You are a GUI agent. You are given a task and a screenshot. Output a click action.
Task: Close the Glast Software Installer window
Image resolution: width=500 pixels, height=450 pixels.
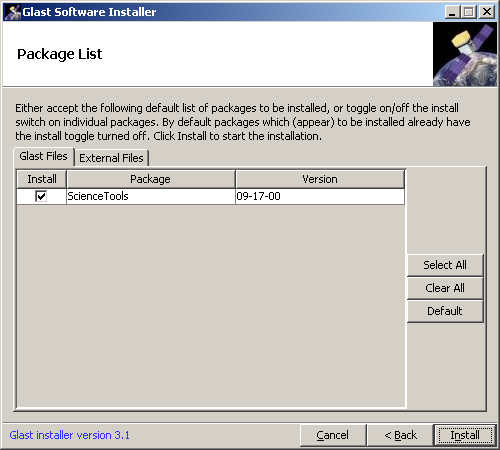tap(487, 12)
